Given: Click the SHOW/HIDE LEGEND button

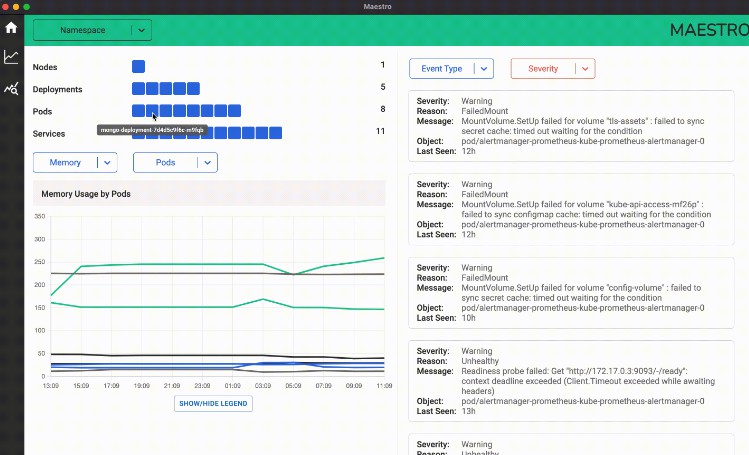Looking at the screenshot, I should [213, 404].
